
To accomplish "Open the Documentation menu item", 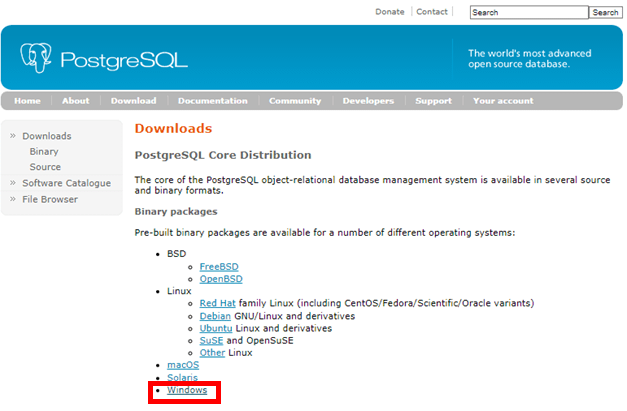I will (213, 101).
